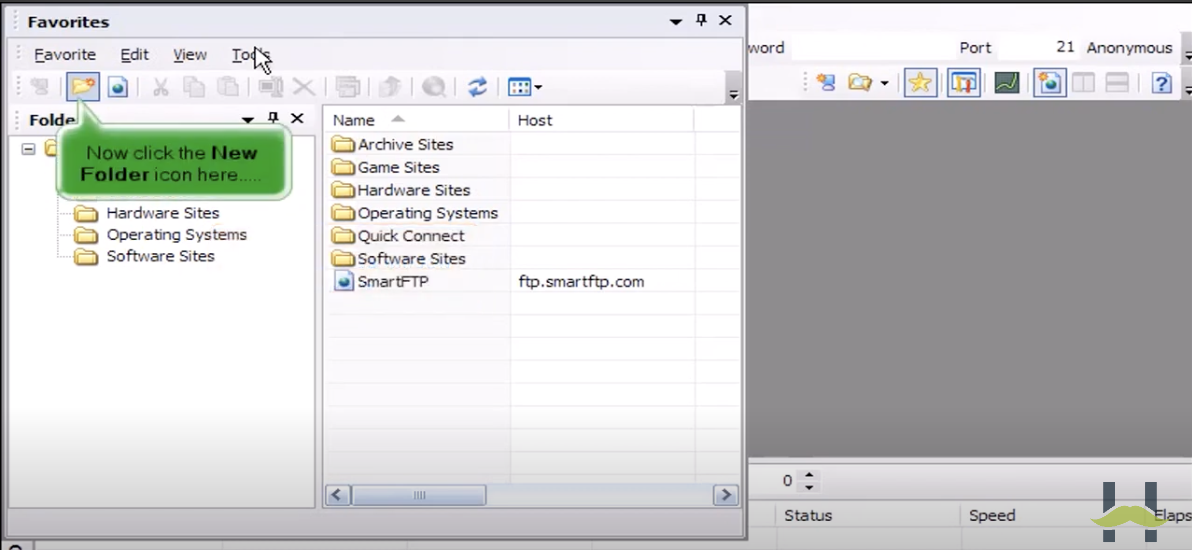This screenshot has height=550, width=1192.
Task: Open the Edit menu in Favorites
Action: (x=135, y=55)
